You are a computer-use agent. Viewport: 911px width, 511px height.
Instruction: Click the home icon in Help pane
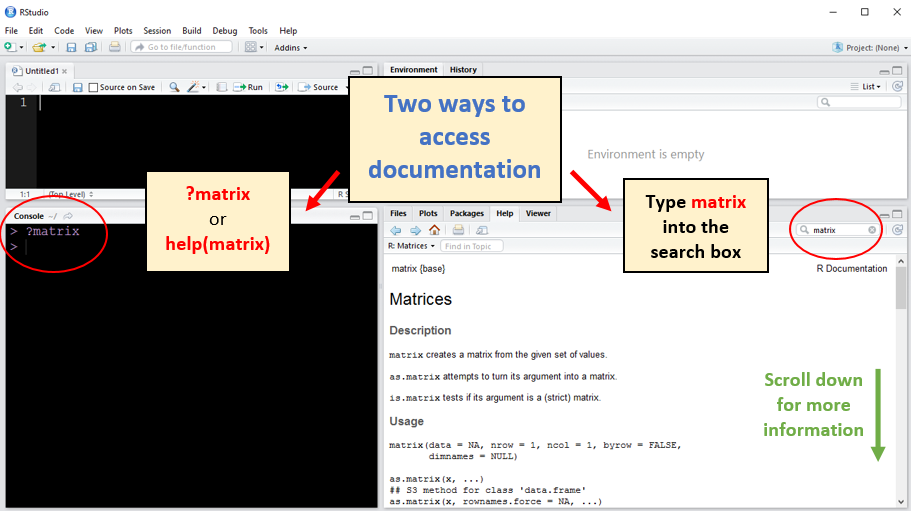434,230
